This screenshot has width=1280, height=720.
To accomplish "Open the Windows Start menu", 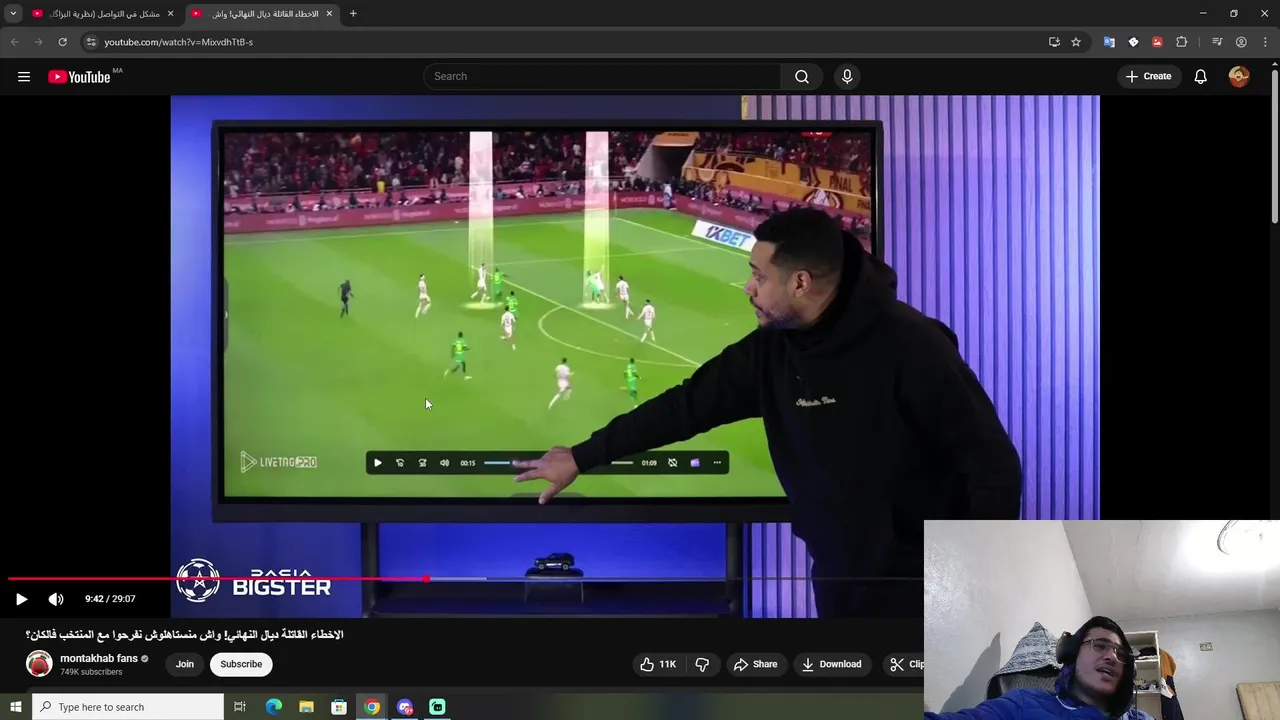I will (15, 707).
